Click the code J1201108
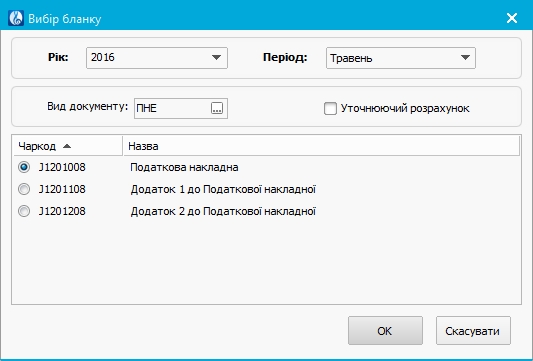 coord(62,189)
